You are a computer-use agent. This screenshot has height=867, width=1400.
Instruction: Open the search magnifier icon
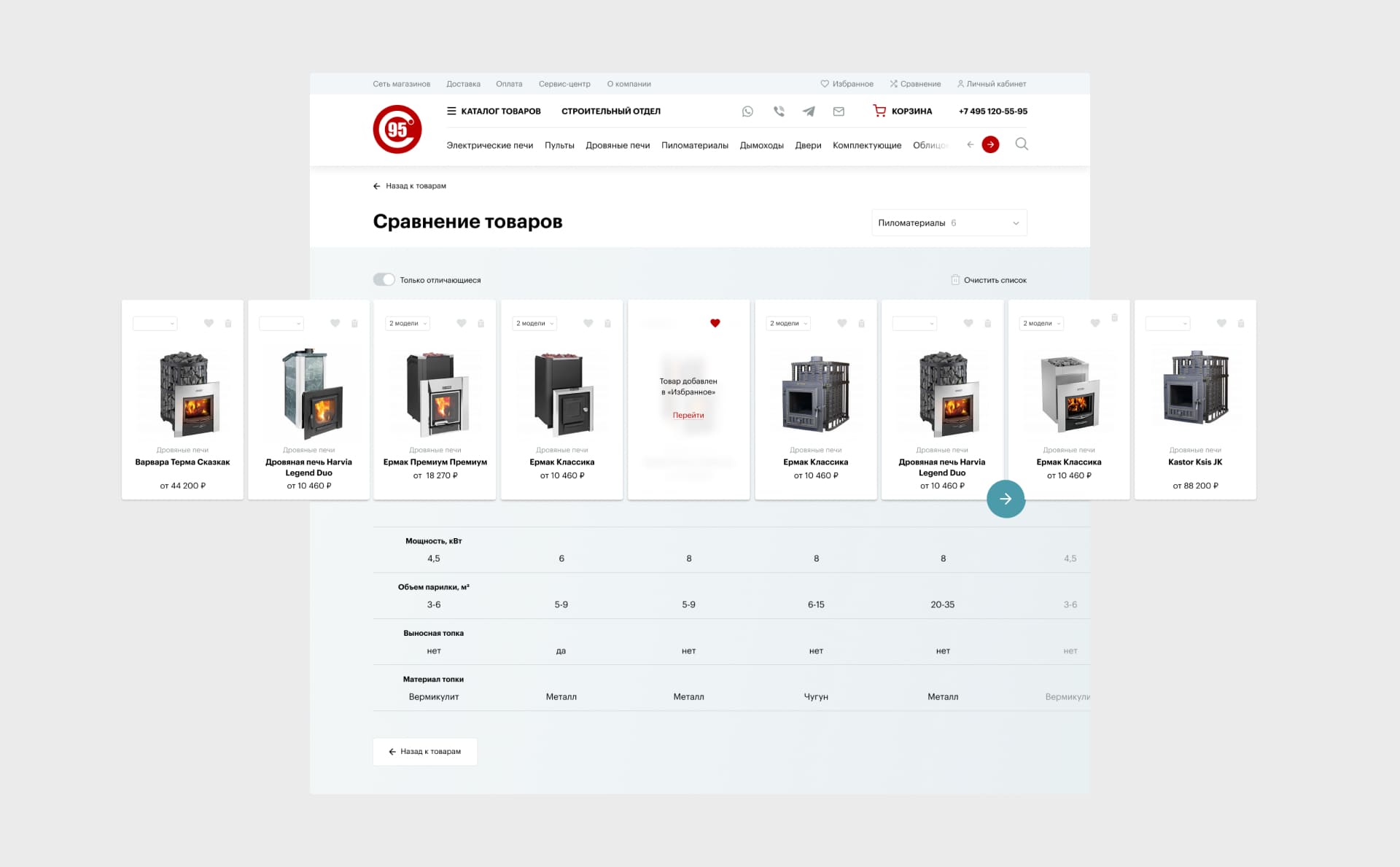(1022, 144)
